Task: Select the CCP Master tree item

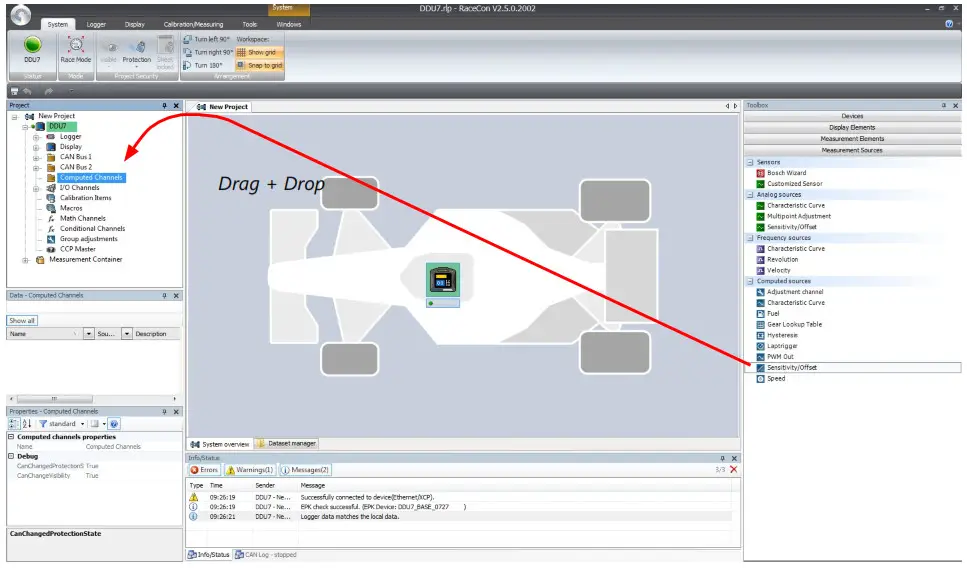Action: (78, 250)
